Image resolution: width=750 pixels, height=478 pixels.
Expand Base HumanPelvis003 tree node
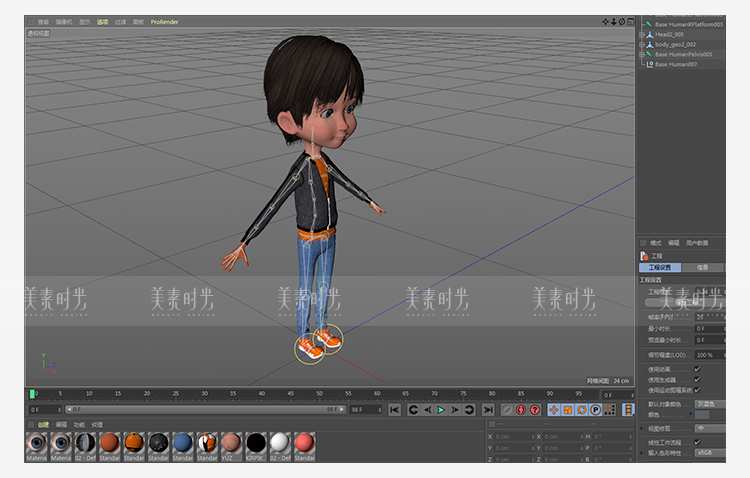coord(642,55)
